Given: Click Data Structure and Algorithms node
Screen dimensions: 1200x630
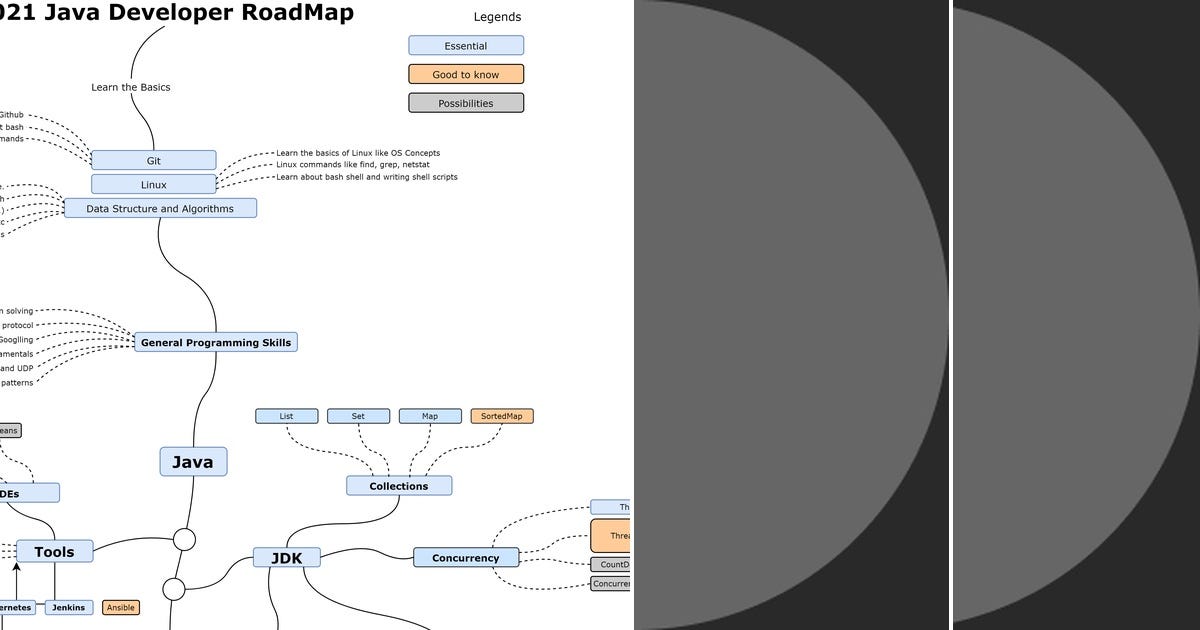Looking at the screenshot, I should click(x=161, y=208).
